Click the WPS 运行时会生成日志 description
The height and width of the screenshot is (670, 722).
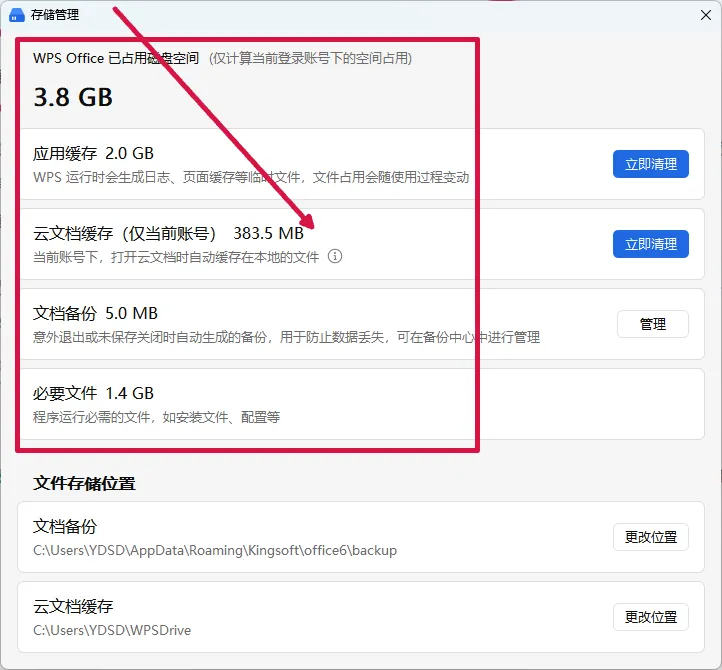(251, 177)
